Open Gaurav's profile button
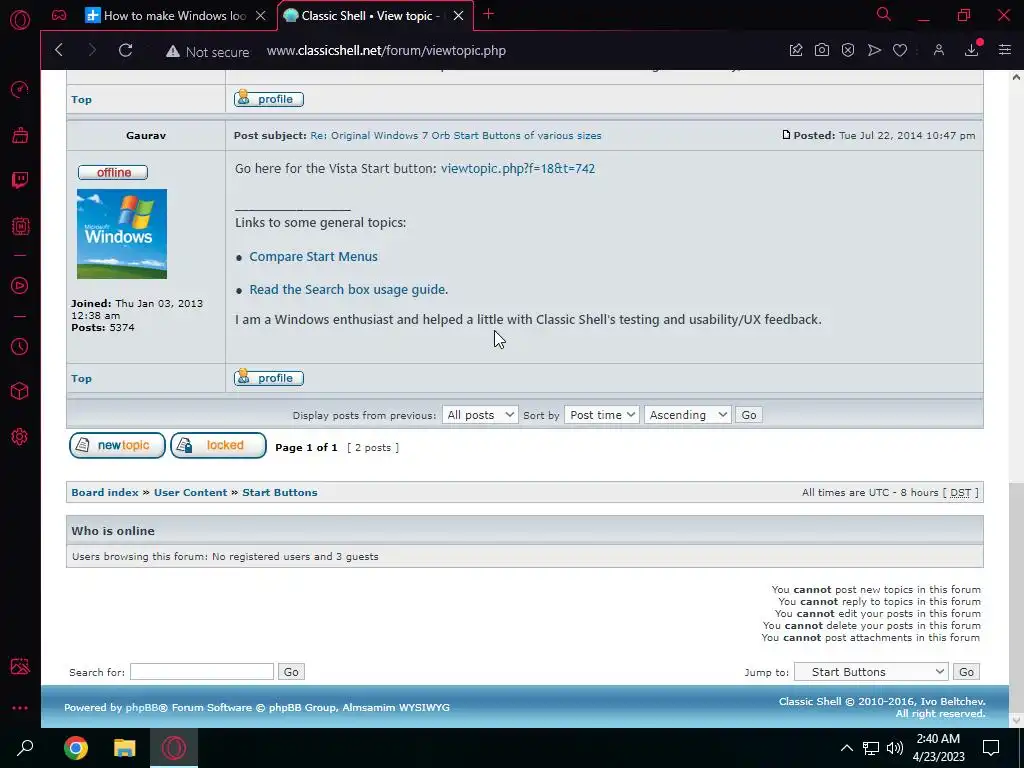 (x=269, y=378)
